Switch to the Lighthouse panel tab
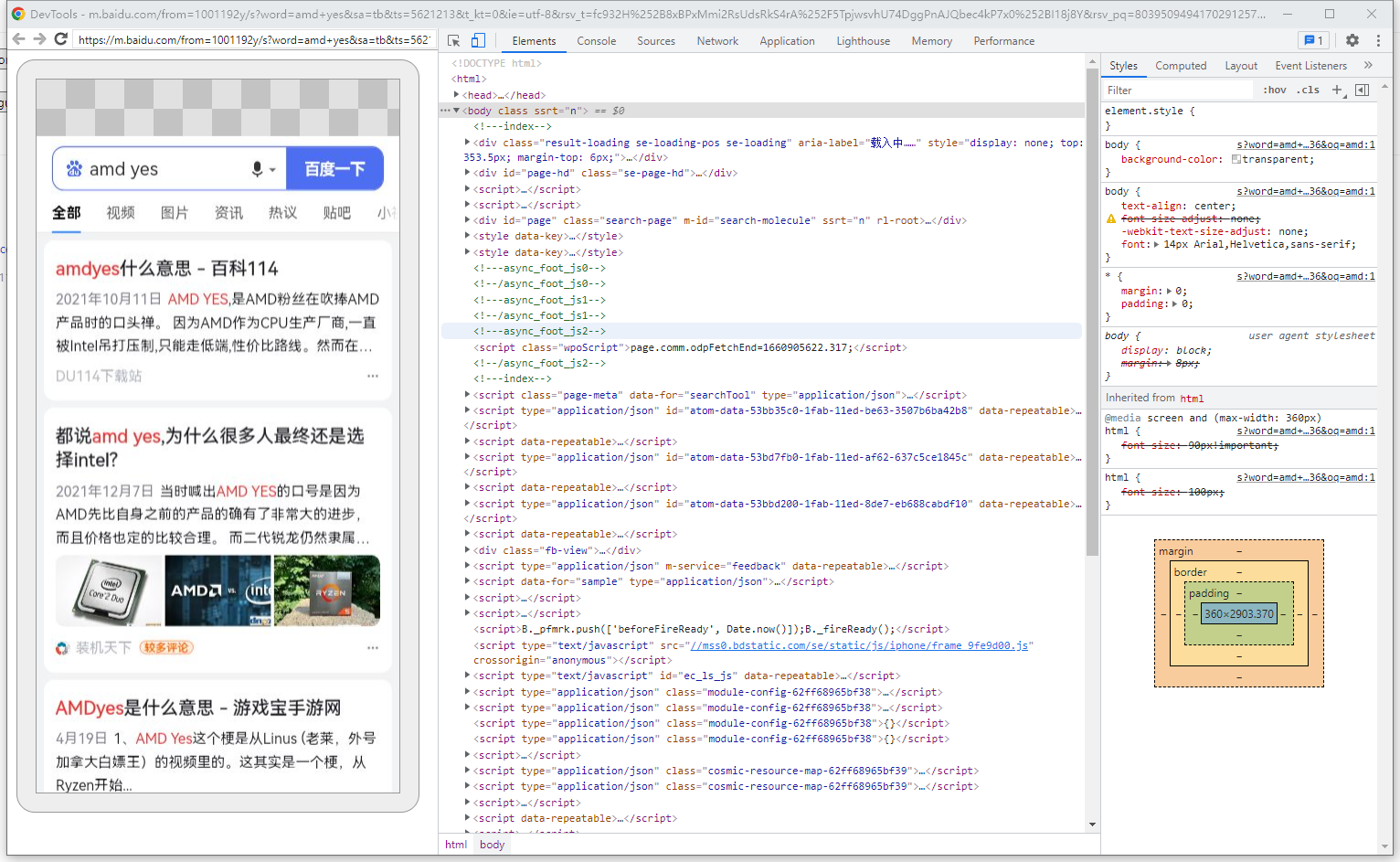This screenshot has height=862, width=1400. point(863,41)
